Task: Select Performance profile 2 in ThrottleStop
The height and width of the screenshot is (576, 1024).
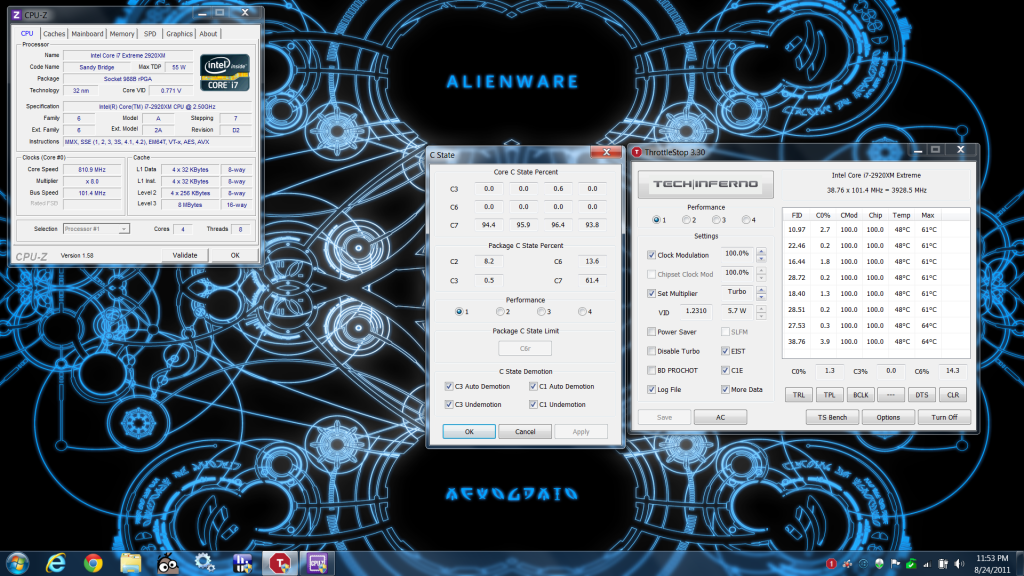Action: [686, 220]
